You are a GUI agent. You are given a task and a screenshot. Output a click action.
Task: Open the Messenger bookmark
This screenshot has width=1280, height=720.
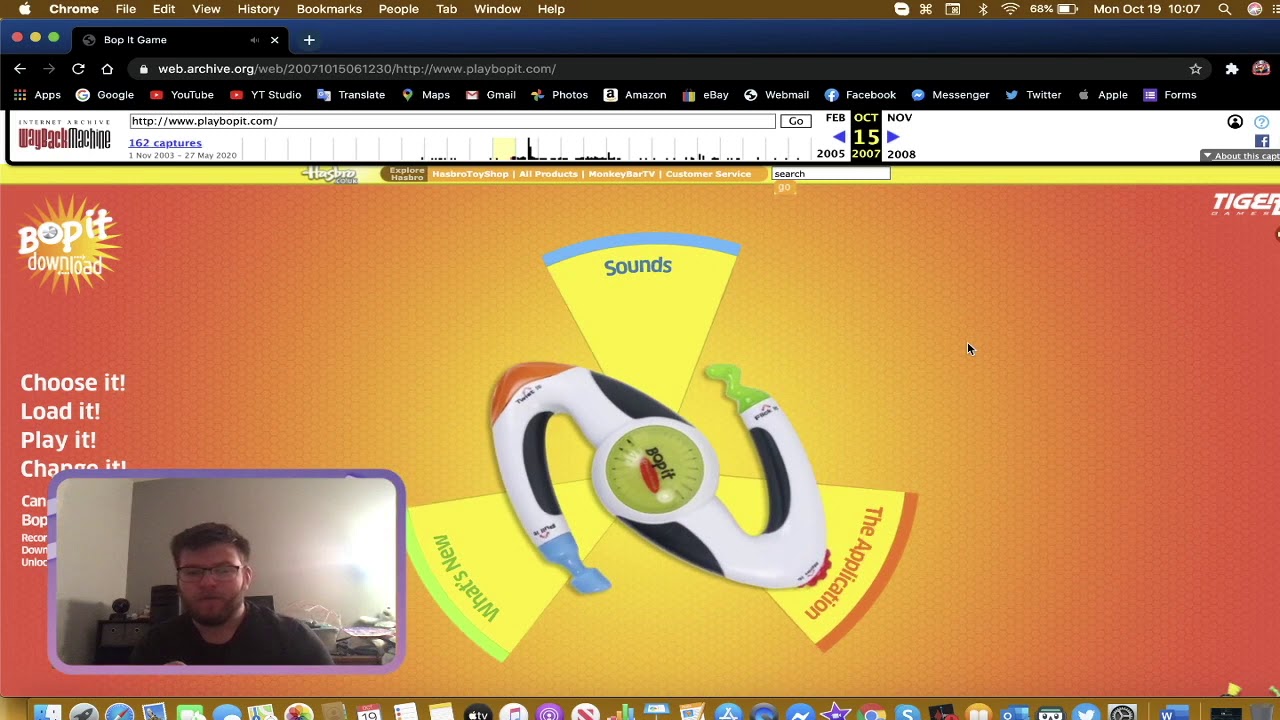950,95
